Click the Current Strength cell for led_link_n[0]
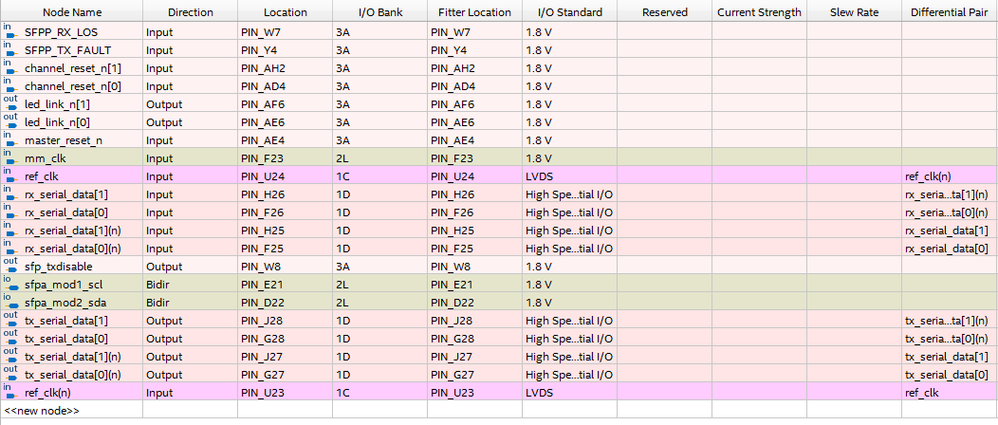 pos(758,122)
